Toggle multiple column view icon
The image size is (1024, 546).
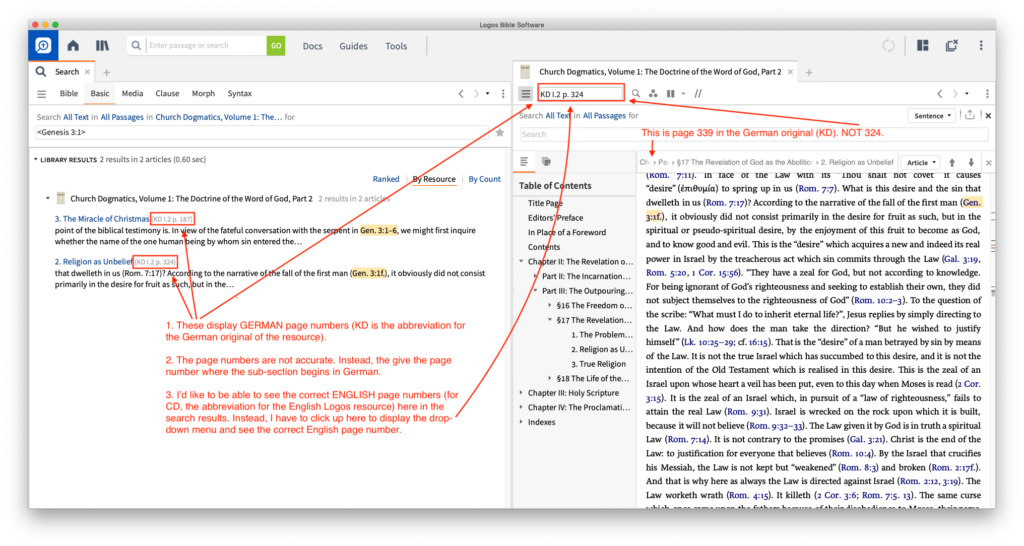(x=671, y=94)
